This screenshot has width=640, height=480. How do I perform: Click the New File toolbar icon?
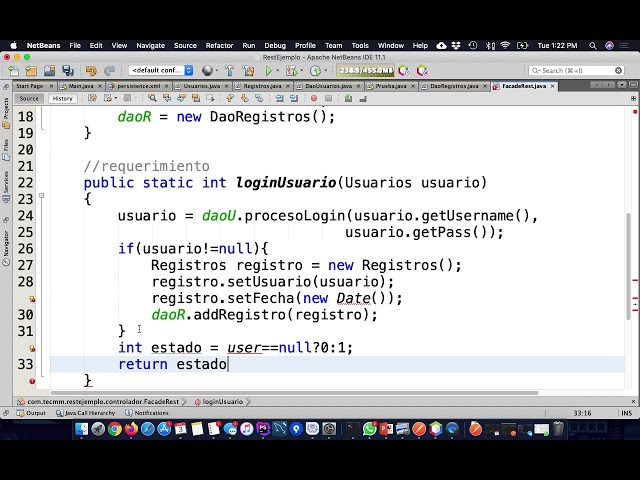click(x=13, y=71)
